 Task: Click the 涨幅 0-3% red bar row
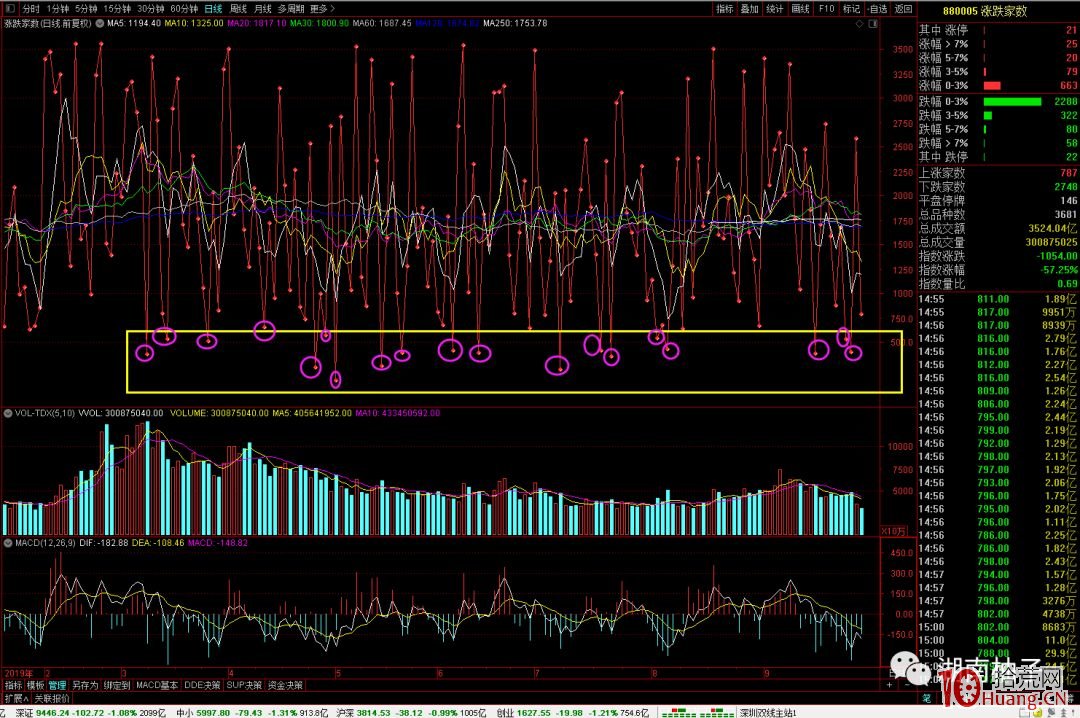point(998,85)
